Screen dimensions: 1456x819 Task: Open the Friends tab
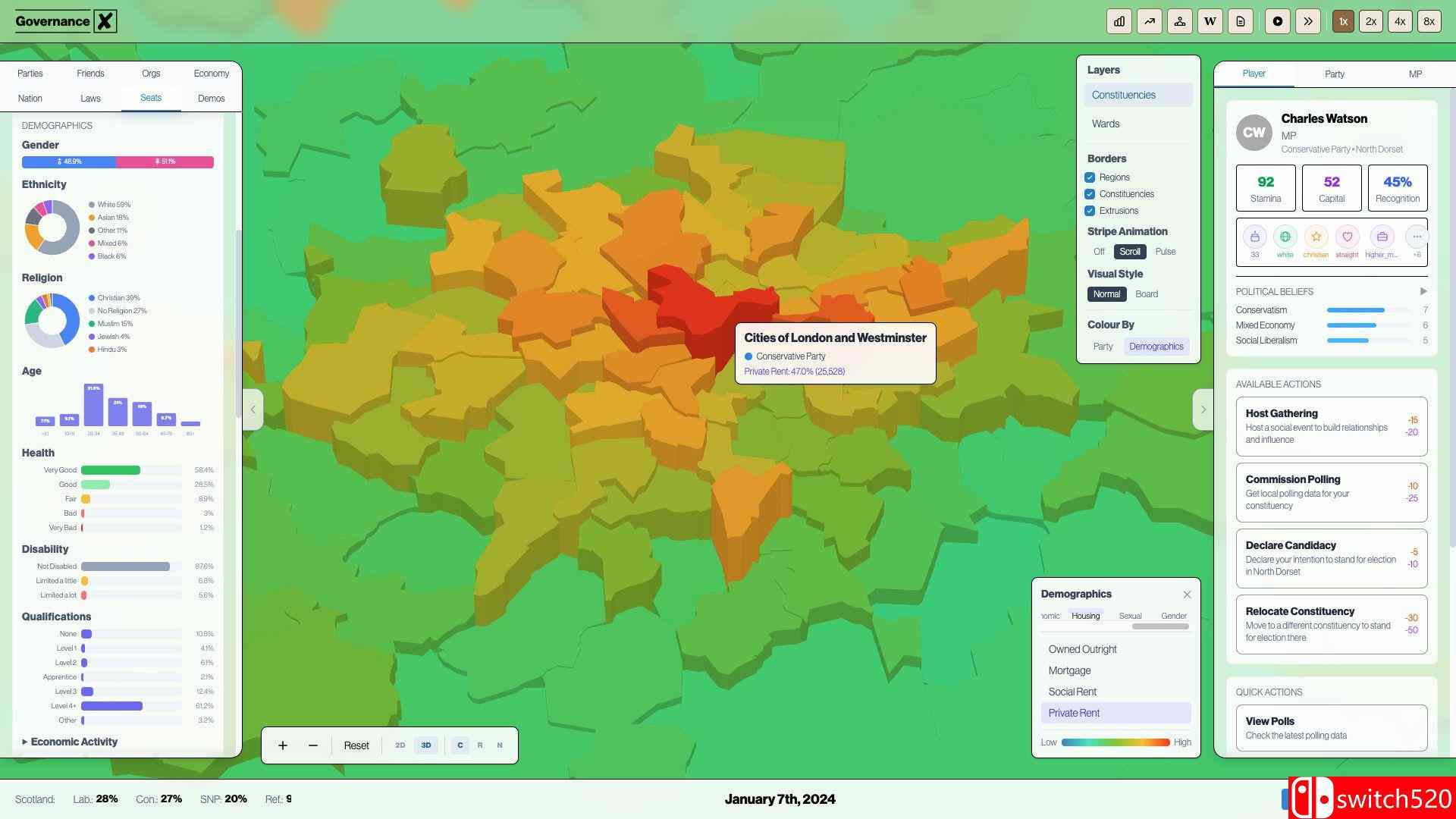[90, 74]
